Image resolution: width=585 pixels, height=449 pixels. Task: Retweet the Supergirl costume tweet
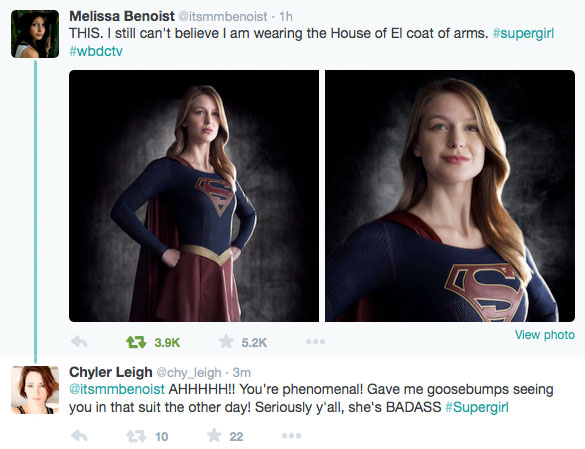(136, 342)
